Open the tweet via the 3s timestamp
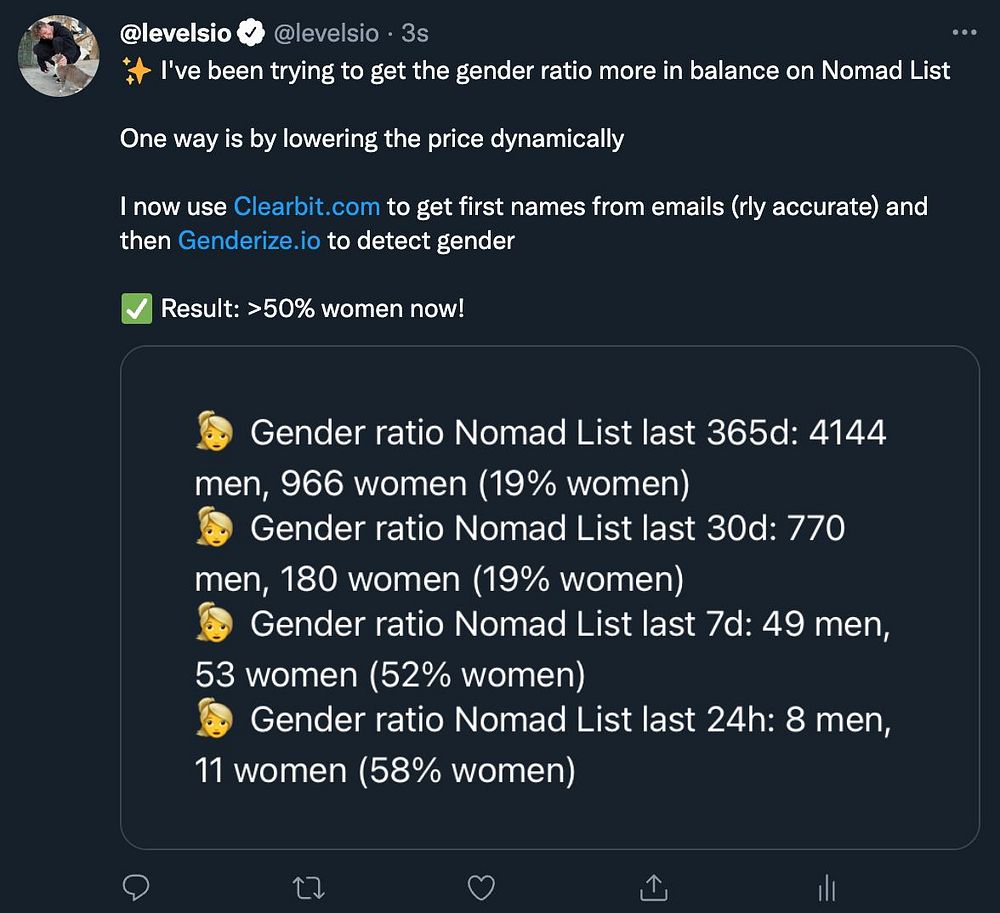Image resolution: width=1000 pixels, height=913 pixels. click(414, 34)
